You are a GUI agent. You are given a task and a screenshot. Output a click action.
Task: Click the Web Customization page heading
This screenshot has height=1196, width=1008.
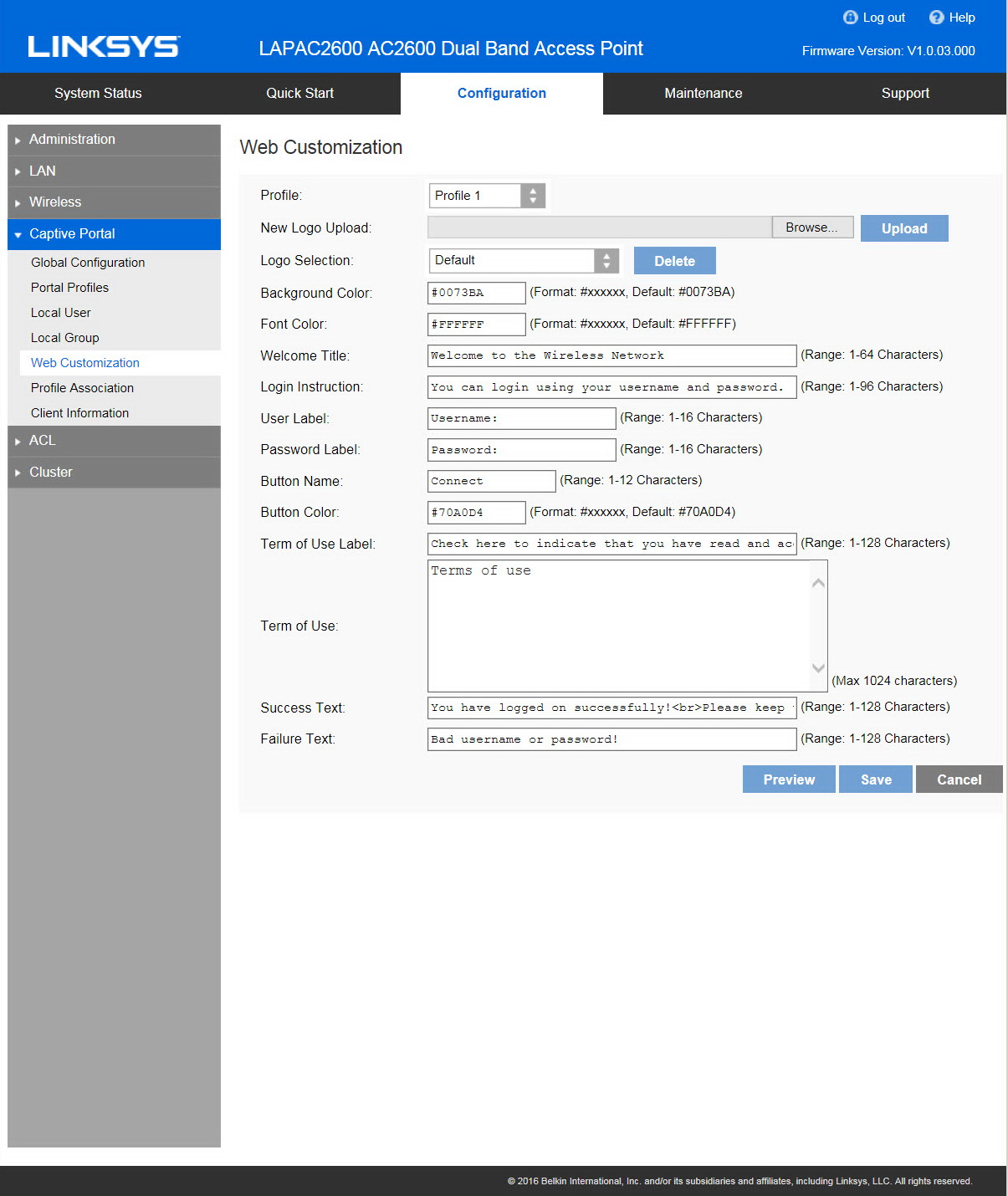click(321, 147)
